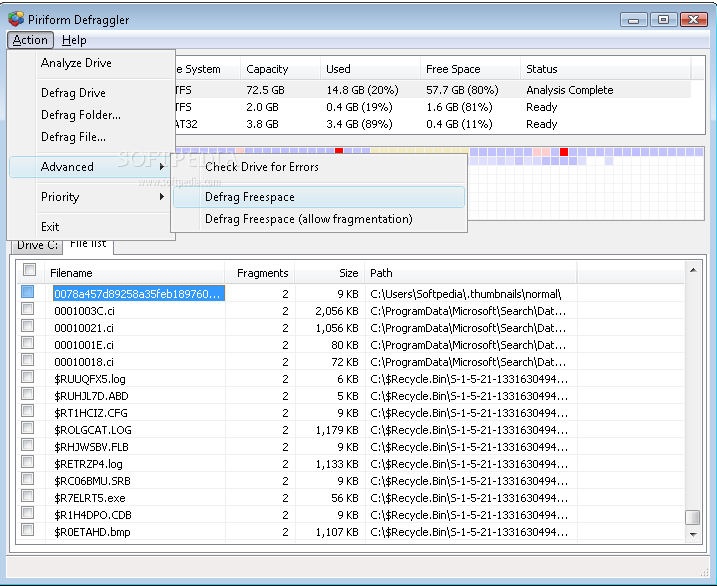Click the bright red block near the right of the drive map
This screenshot has width=717, height=586.
[x=564, y=152]
